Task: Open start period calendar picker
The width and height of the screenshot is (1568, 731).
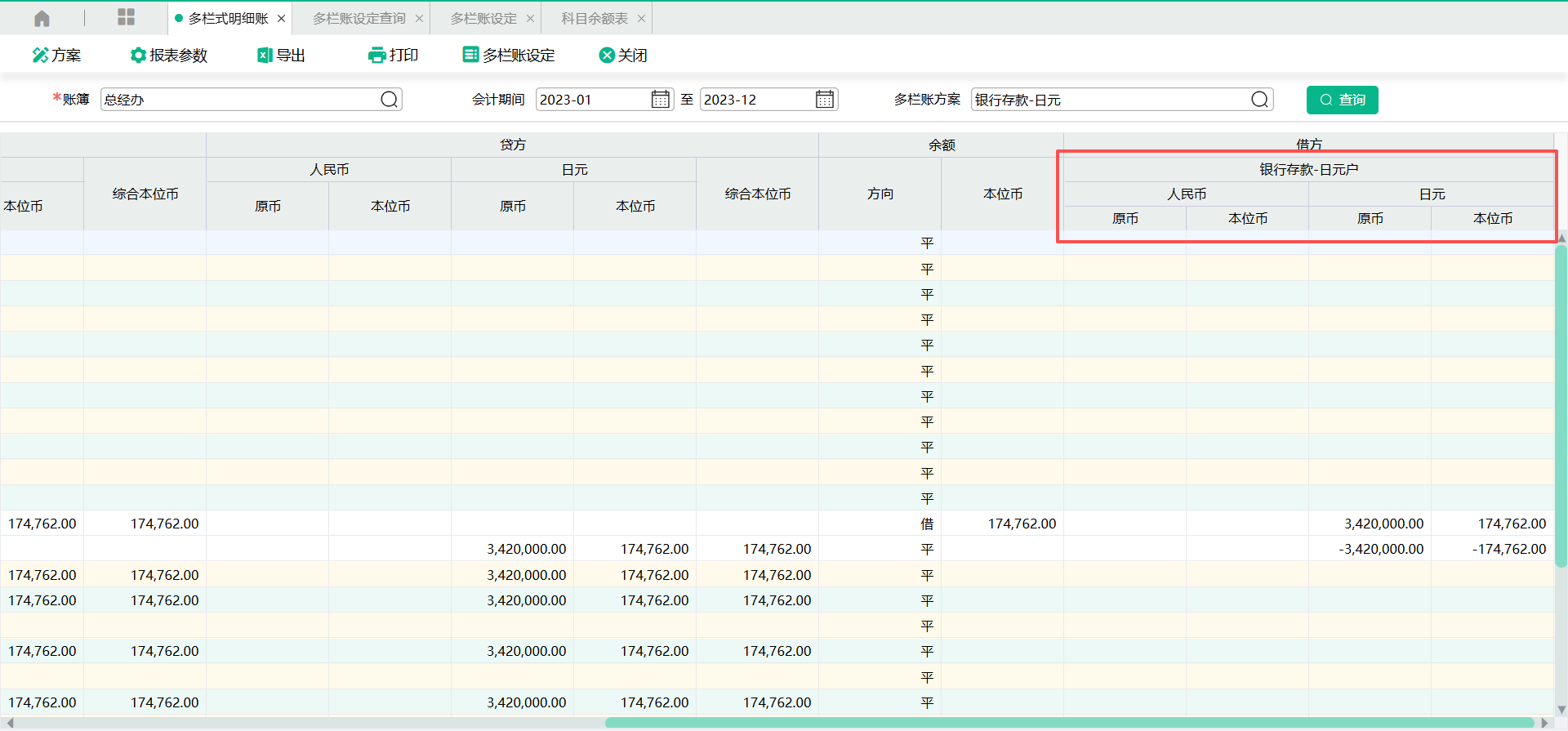Action: point(660,100)
